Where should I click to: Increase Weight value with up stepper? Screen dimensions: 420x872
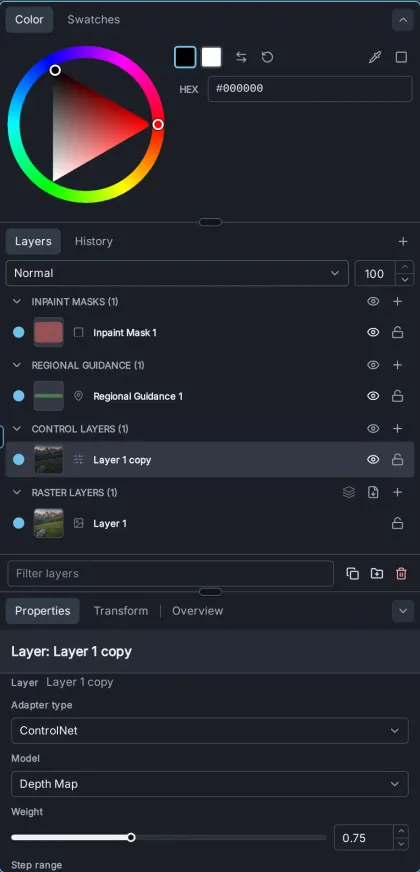pyautogui.click(x=401, y=831)
